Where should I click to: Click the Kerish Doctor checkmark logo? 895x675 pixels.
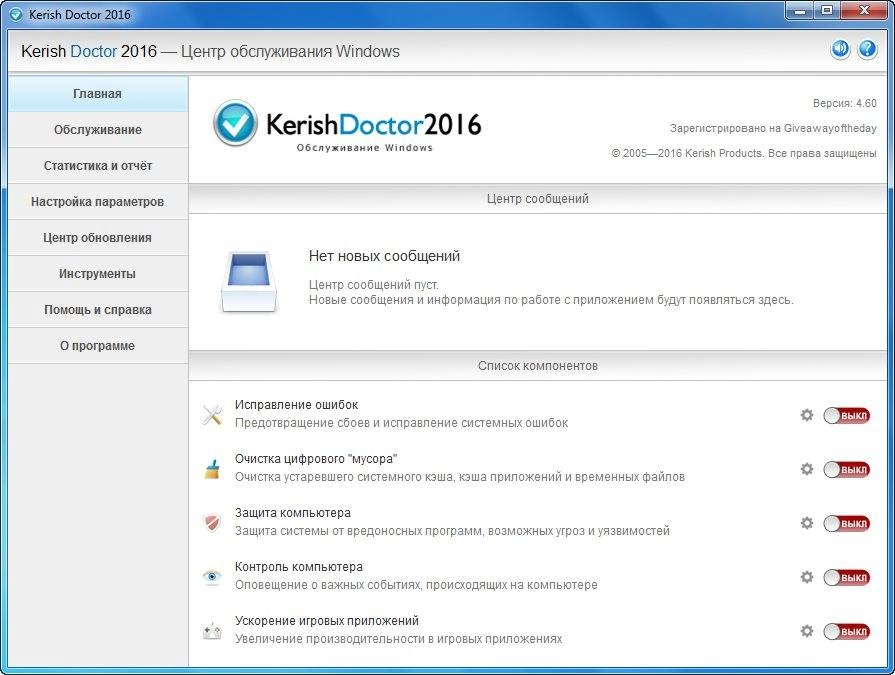coord(235,123)
